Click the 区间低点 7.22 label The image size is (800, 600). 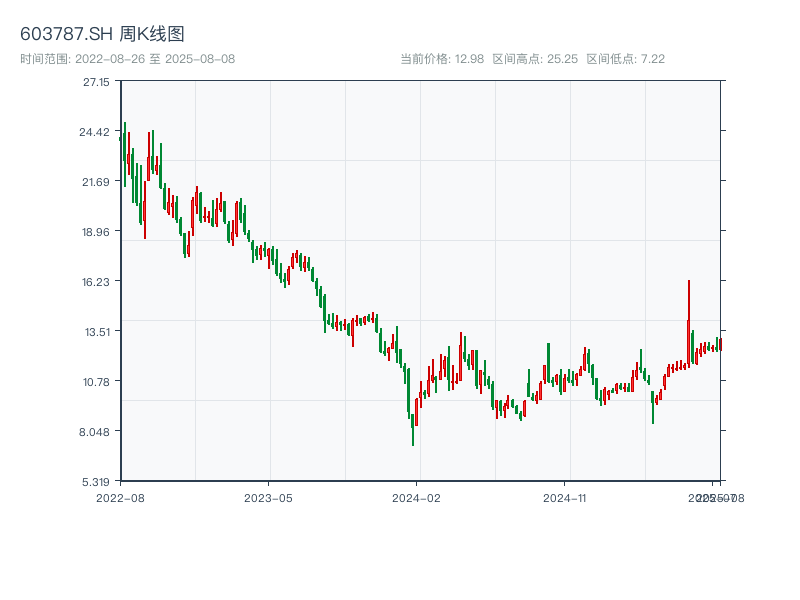click(625, 59)
